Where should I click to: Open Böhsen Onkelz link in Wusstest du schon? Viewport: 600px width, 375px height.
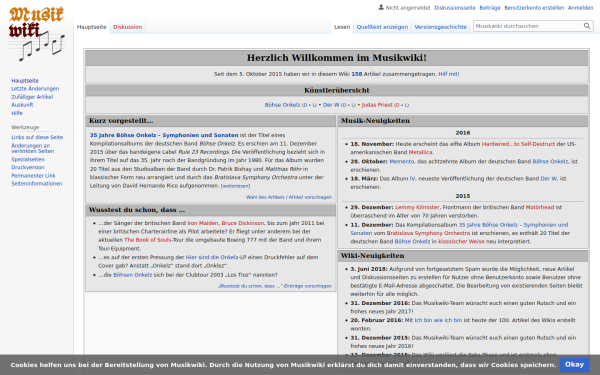tap(132, 275)
